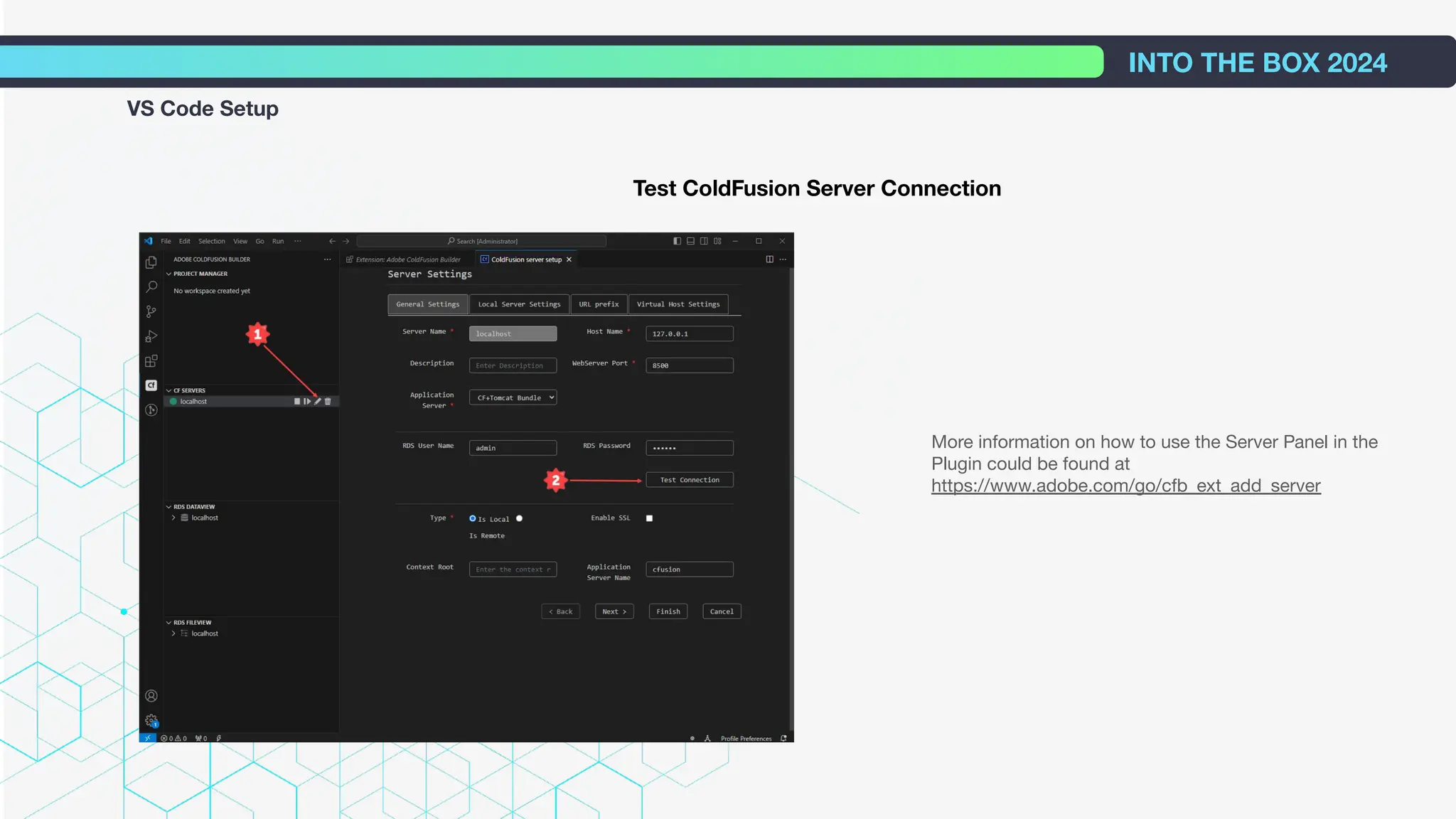
Task: Click Profile Preferences in the status bar
Action: tap(746, 739)
